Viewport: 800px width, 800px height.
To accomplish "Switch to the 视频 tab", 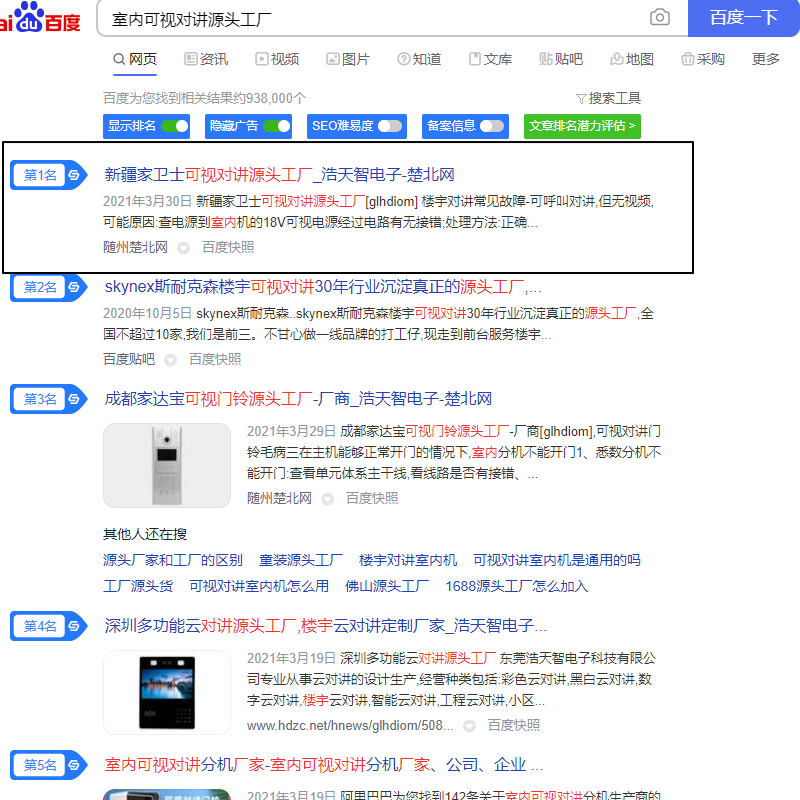I will (x=277, y=59).
